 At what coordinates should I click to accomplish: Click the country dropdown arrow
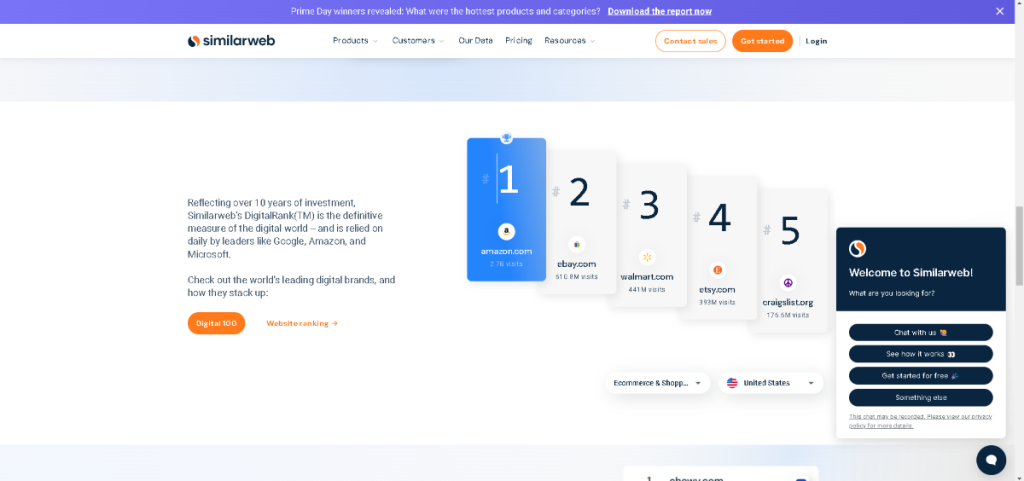pyautogui.click(x=811, y=383)
